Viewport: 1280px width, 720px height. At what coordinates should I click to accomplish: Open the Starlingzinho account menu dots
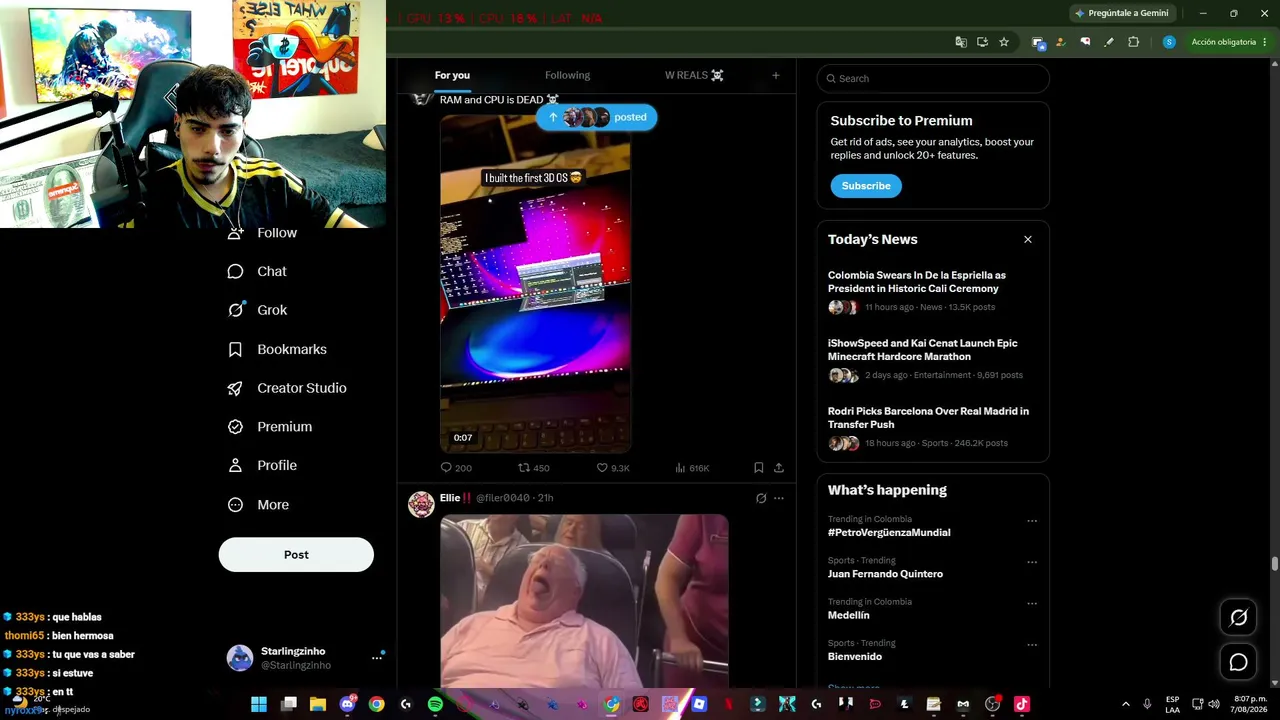click(377, 658)
